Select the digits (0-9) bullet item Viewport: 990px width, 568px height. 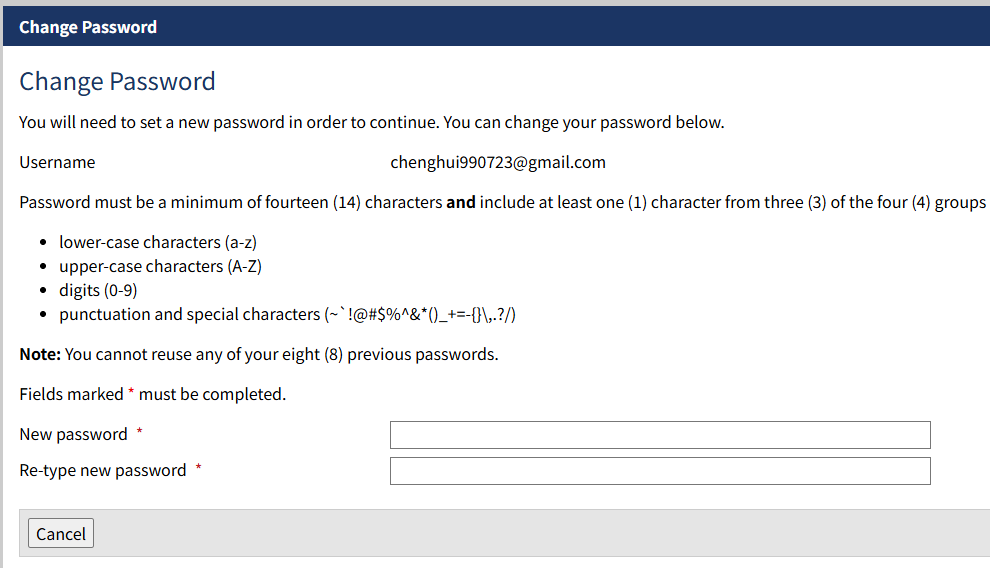tap(98, 290)
